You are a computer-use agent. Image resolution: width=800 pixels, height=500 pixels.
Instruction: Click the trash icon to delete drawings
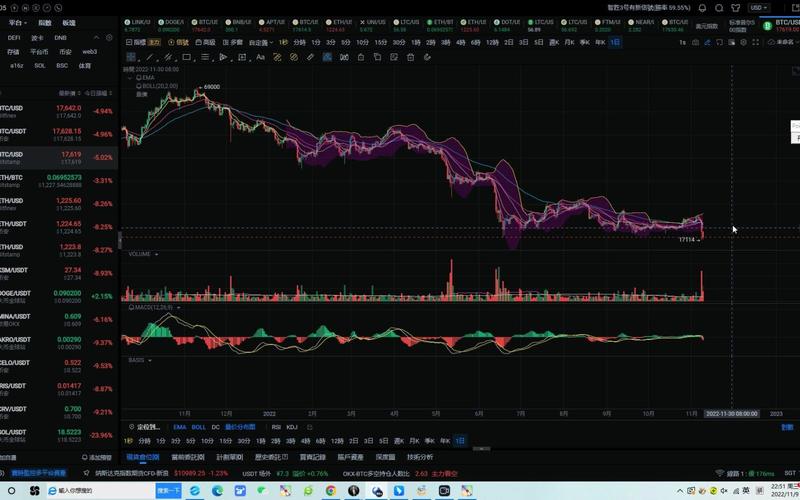pyautogui.click(x=411, y=57)
